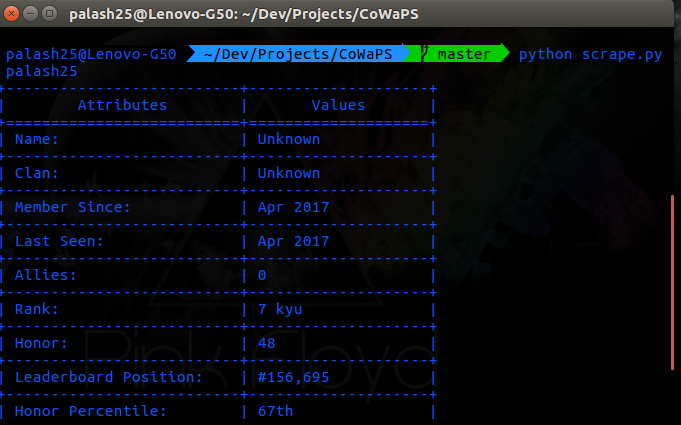This screenshot has width=681, height=425.
Task: Click the ~/Dev/Projects/CoWaPS prompt segment
Action: click(298, 54)
